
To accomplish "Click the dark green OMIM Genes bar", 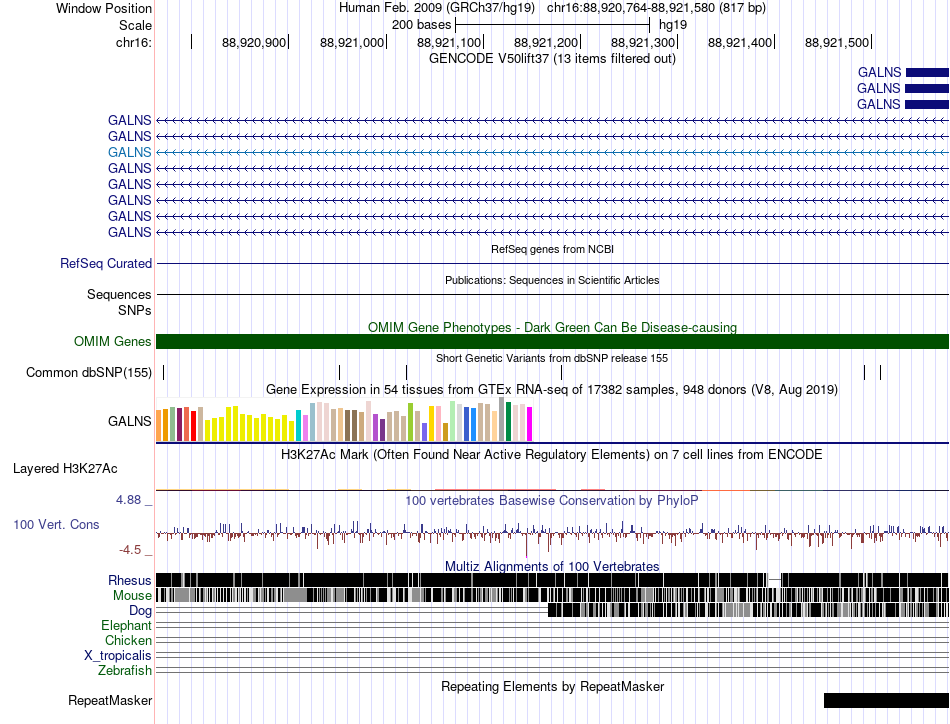I will click(552, 342).
